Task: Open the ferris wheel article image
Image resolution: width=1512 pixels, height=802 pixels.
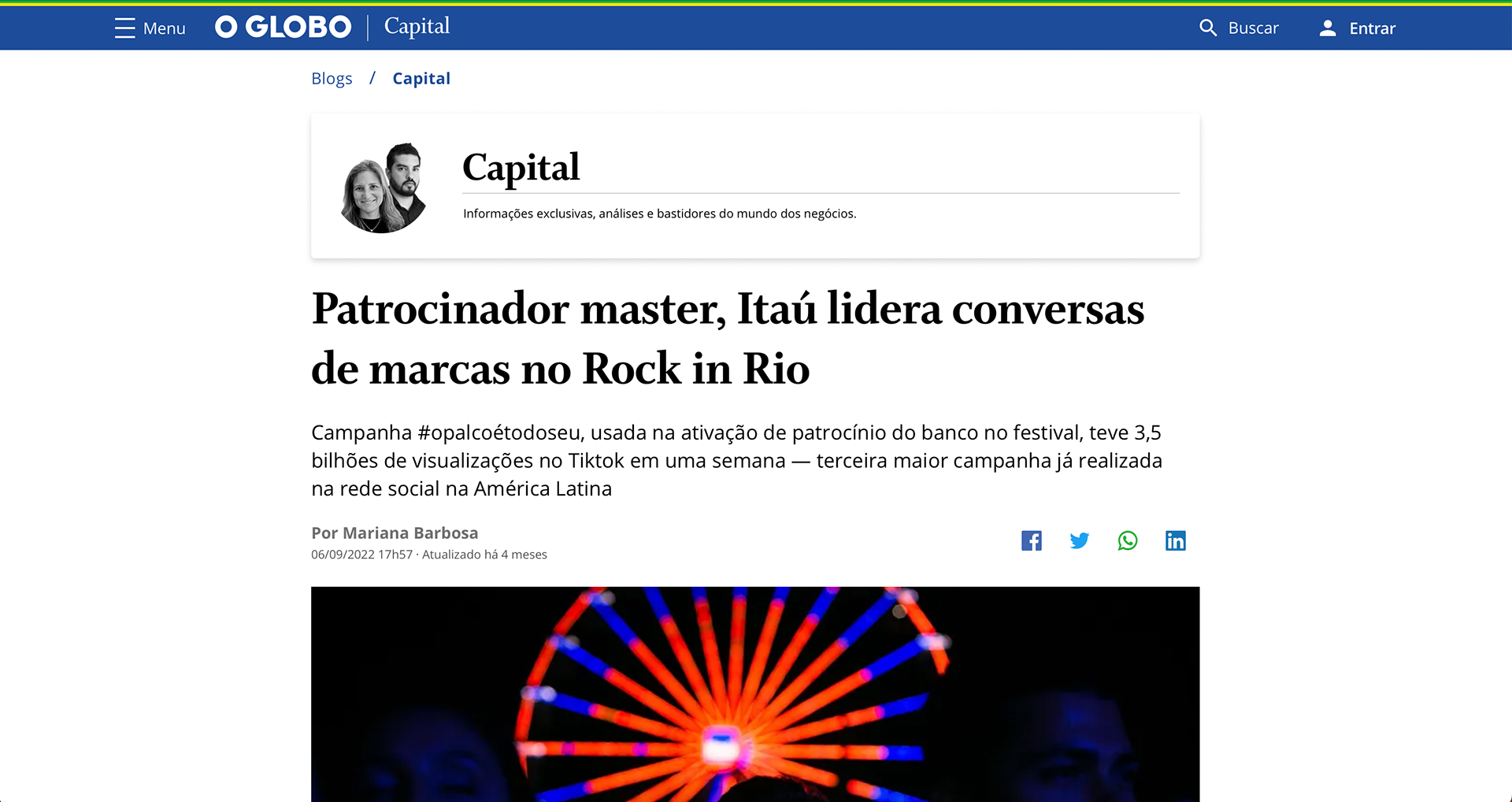Action: coord(755,694)
